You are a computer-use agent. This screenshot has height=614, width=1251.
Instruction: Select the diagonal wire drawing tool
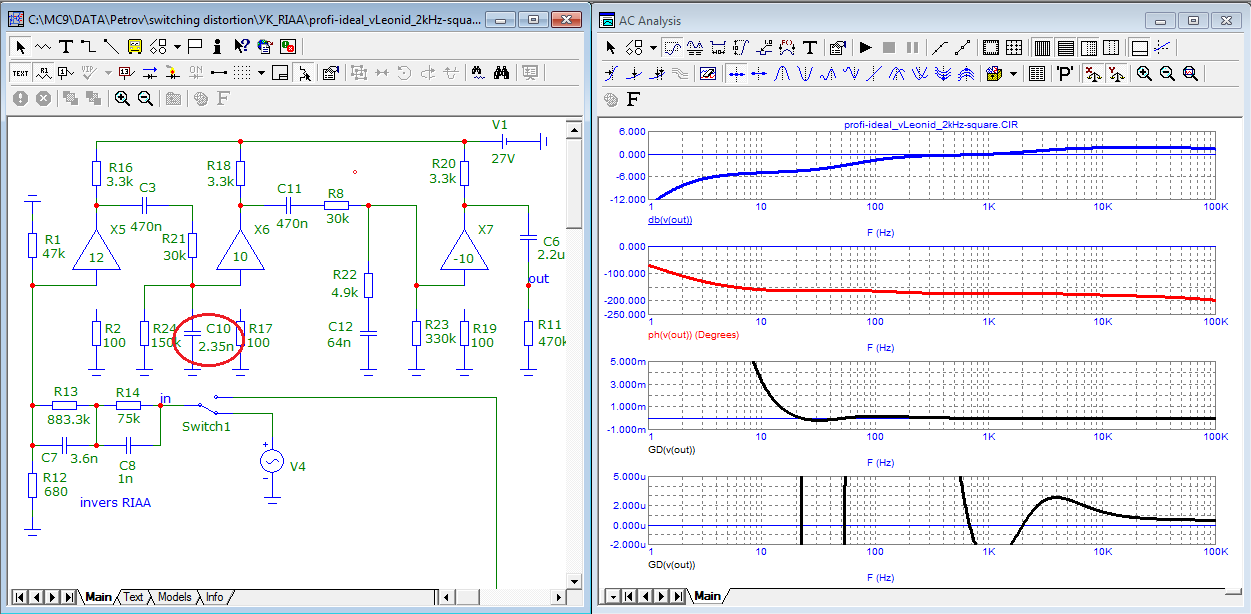pyautogui.click(x=110, y=46)
